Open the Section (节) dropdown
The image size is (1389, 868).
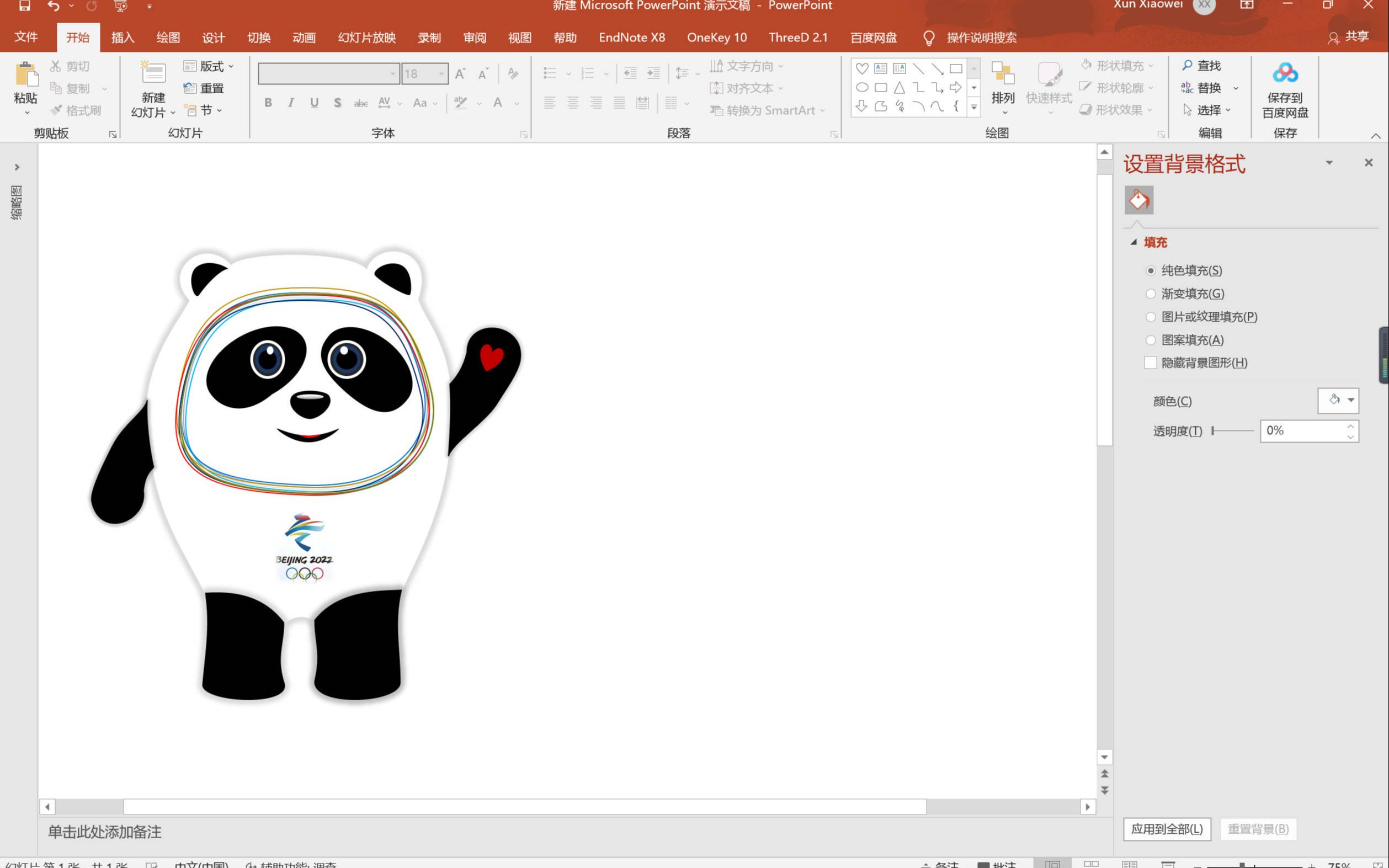(203, 110)
